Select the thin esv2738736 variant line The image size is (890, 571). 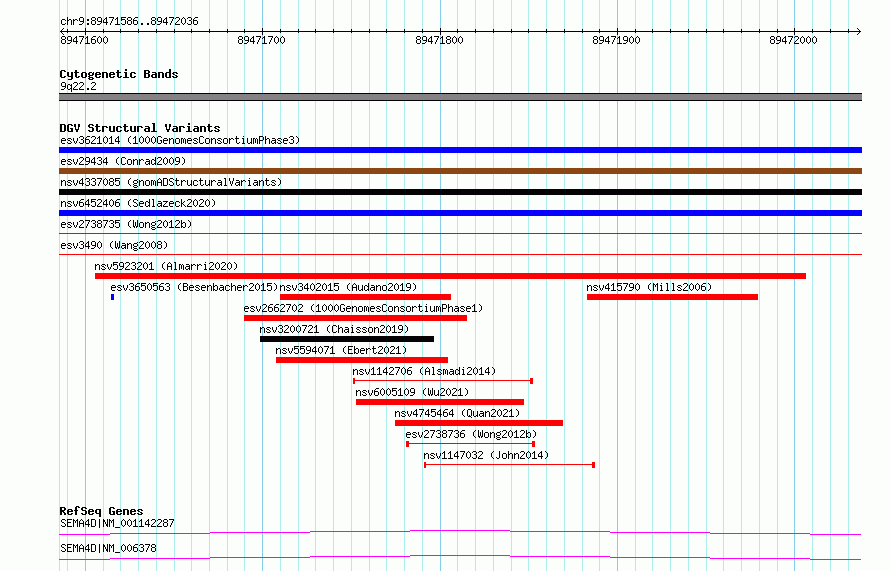[x=471, y=444]
